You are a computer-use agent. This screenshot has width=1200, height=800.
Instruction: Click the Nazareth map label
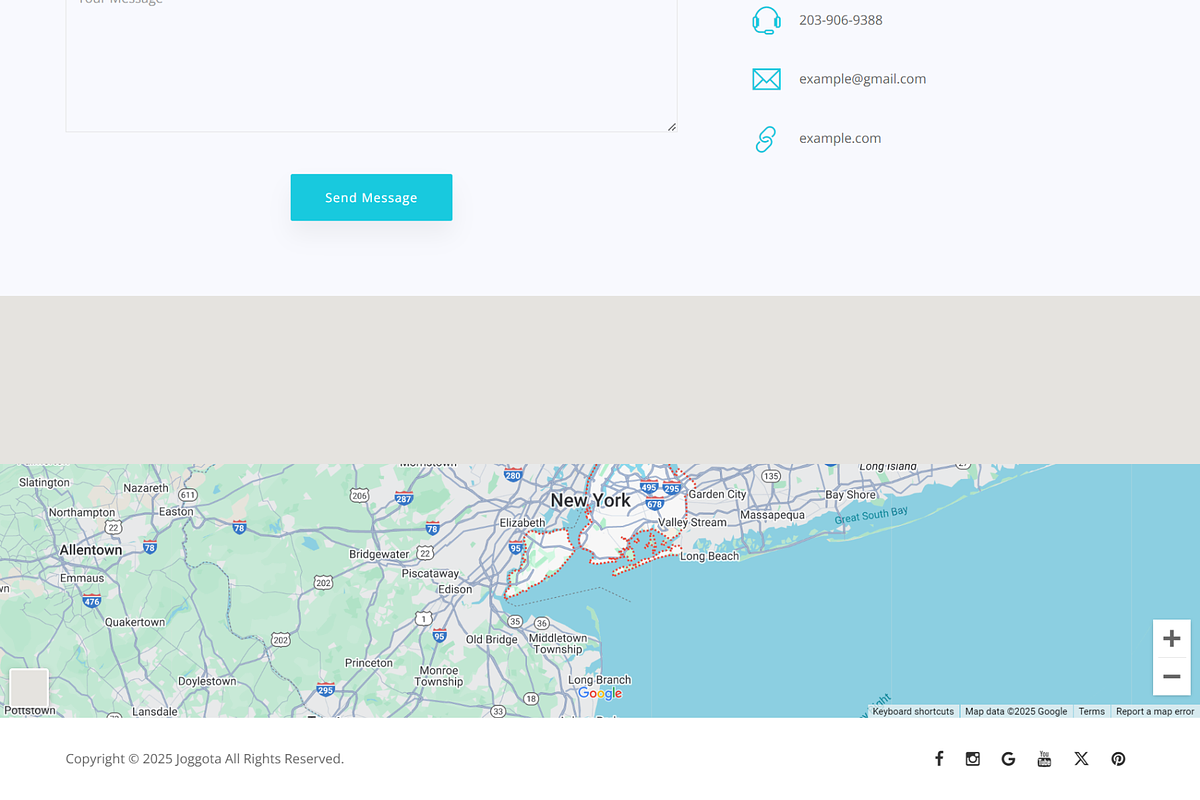pyautogui.click(x=146, y=488)
